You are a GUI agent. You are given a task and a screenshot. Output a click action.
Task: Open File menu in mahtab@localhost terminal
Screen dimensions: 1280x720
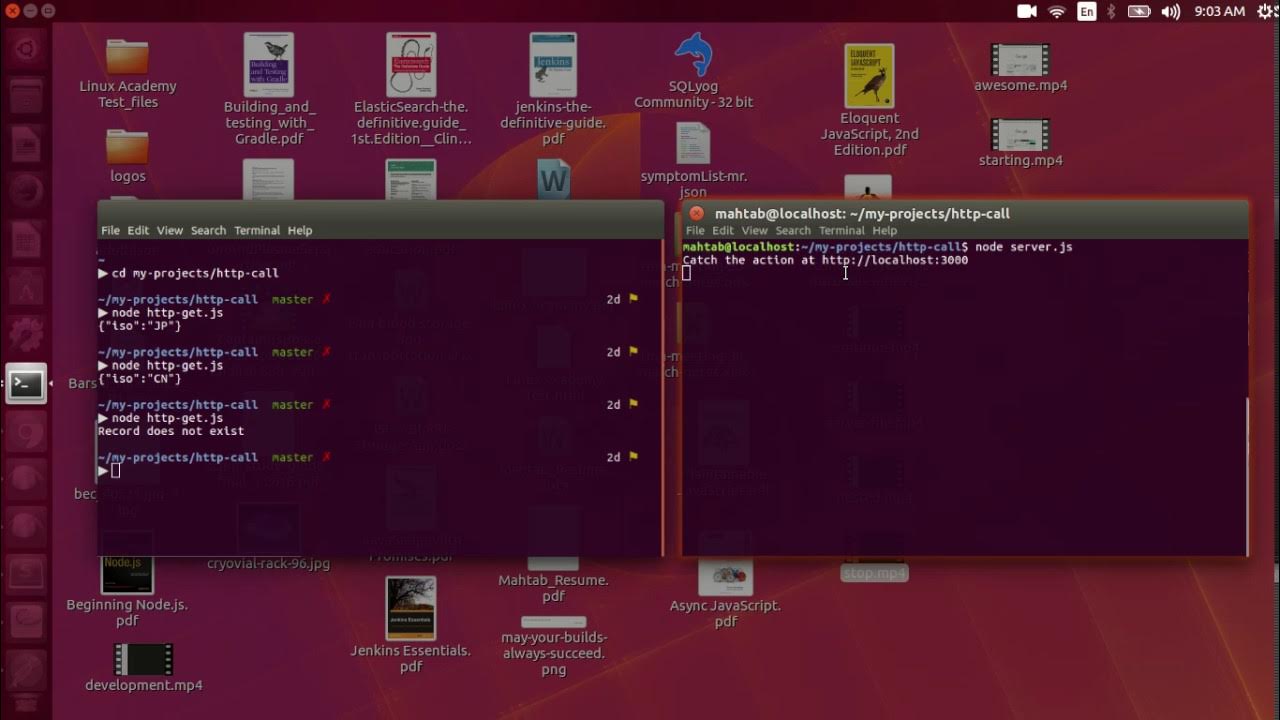pos(695,230)
